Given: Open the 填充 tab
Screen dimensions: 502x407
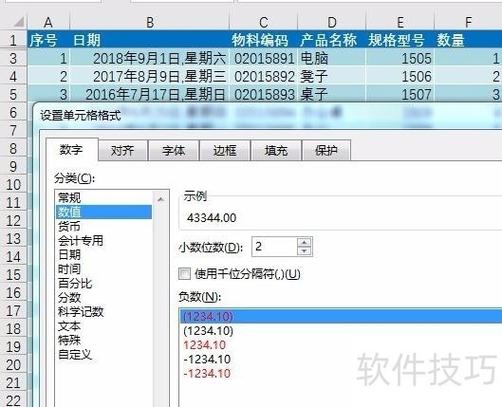Looking at the screenshot, I should pyautogui.click(x=276, y=151).
